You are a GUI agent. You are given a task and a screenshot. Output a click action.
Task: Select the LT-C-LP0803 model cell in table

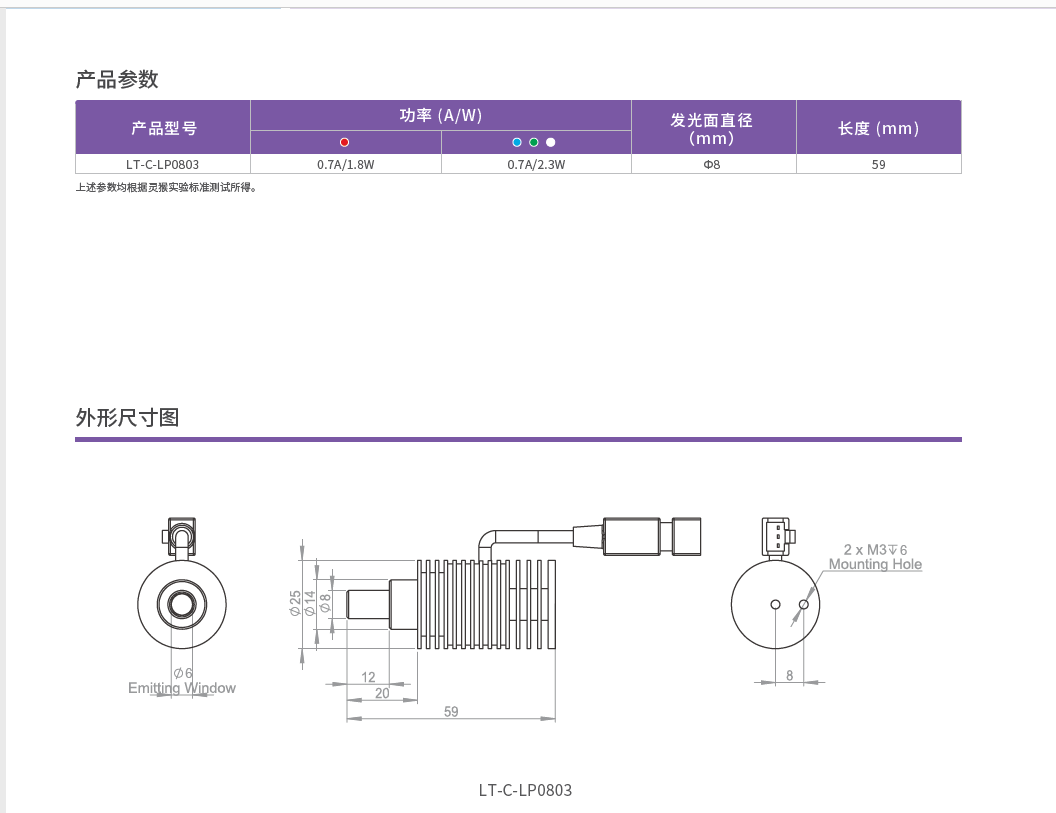click(x=163, y=164)
